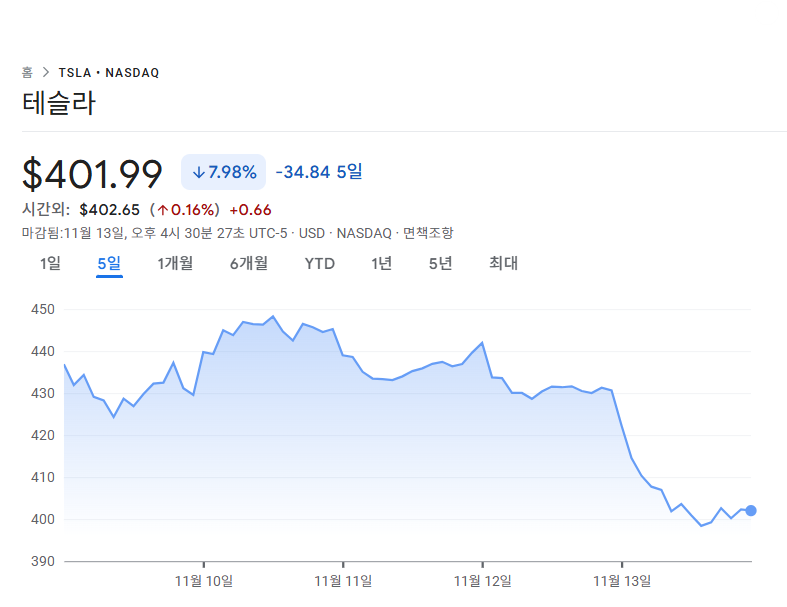Click the red up arrow beside 0.16%
Viewport: 787px width, 607px height.
(x=162, y=210)
